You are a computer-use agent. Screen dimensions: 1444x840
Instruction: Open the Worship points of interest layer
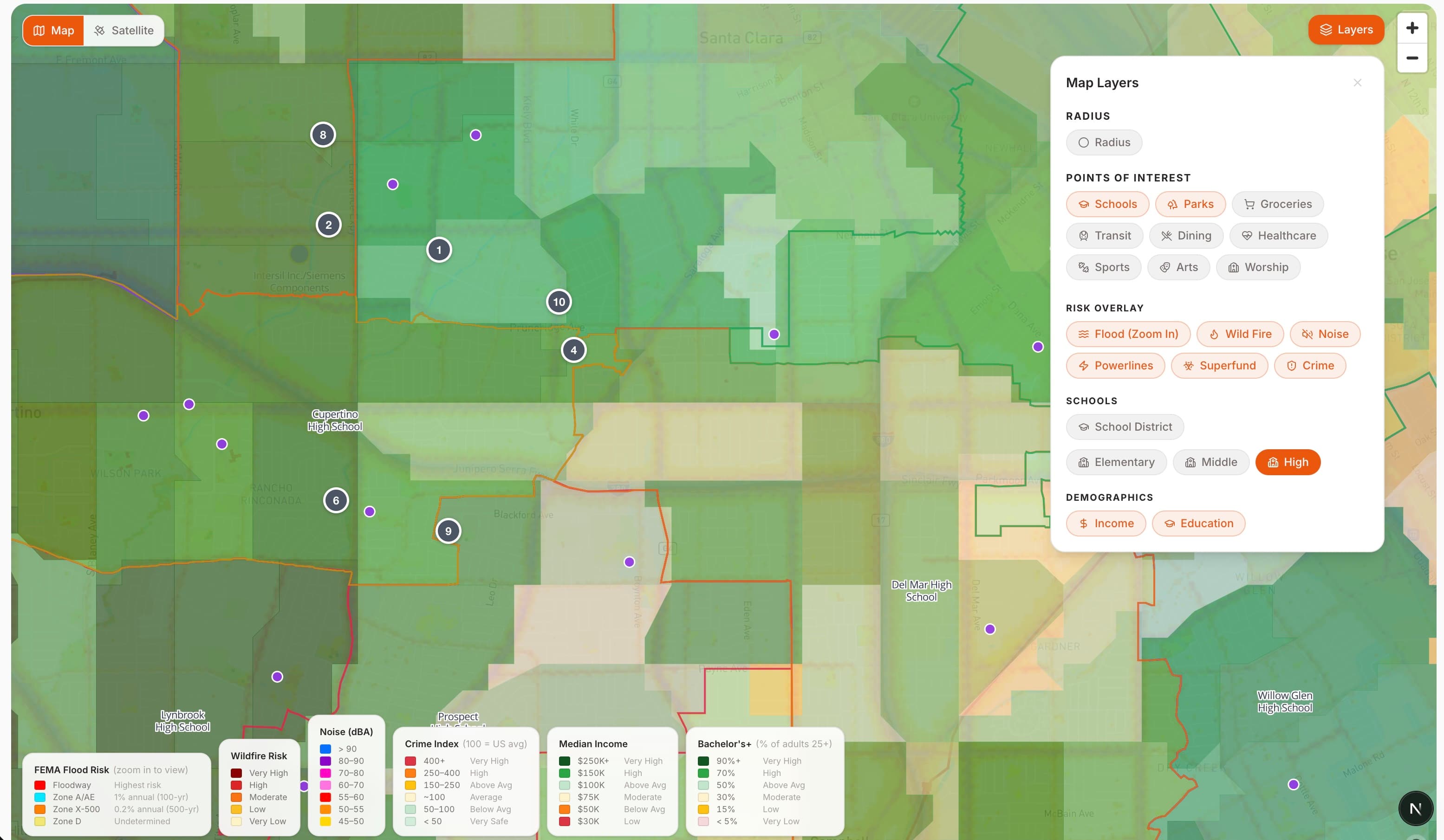click(1258, 267)
